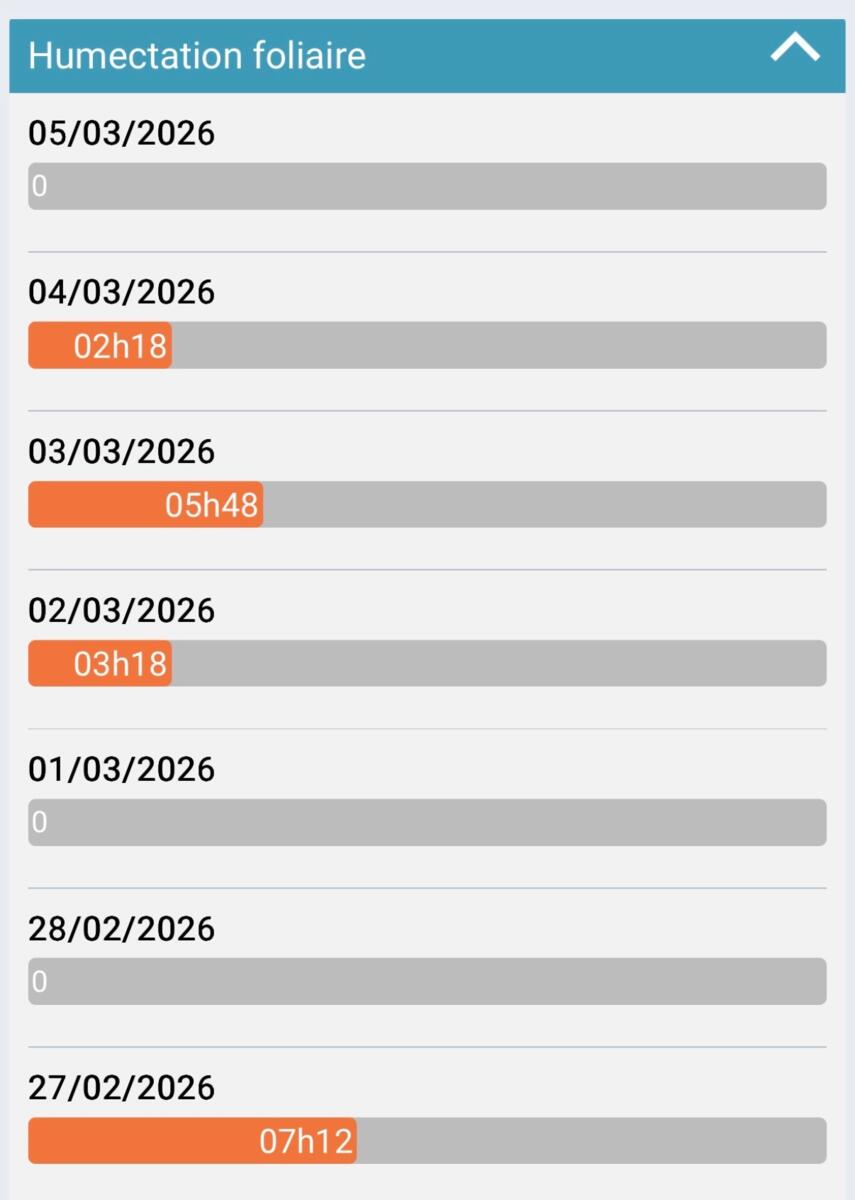The width and height of the screenshot is (855, 1200).
Task: Tap the 02/03/2026 date label
Action: pos(121,610)
